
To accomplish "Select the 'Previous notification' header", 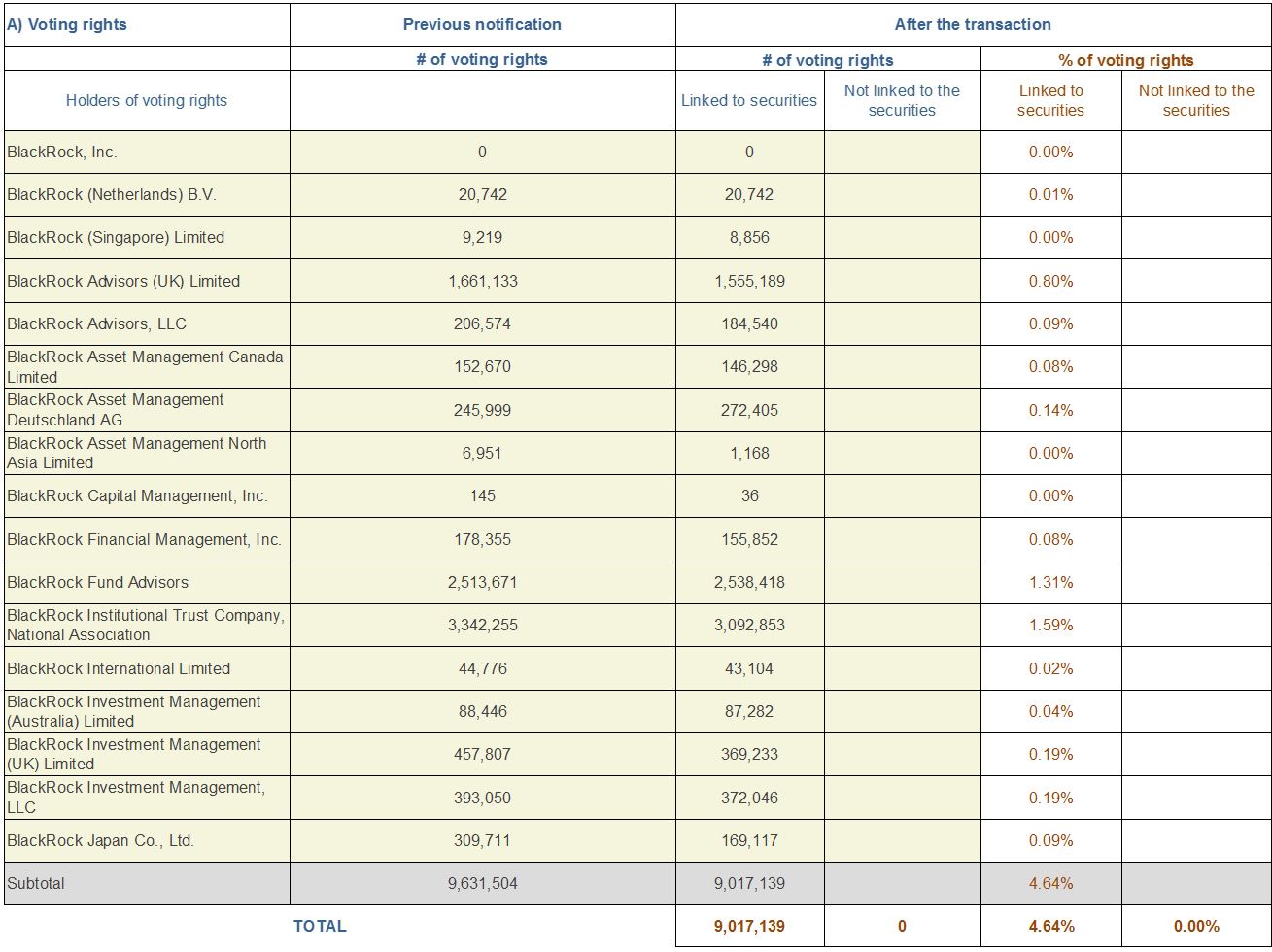I will pos(482,25).
